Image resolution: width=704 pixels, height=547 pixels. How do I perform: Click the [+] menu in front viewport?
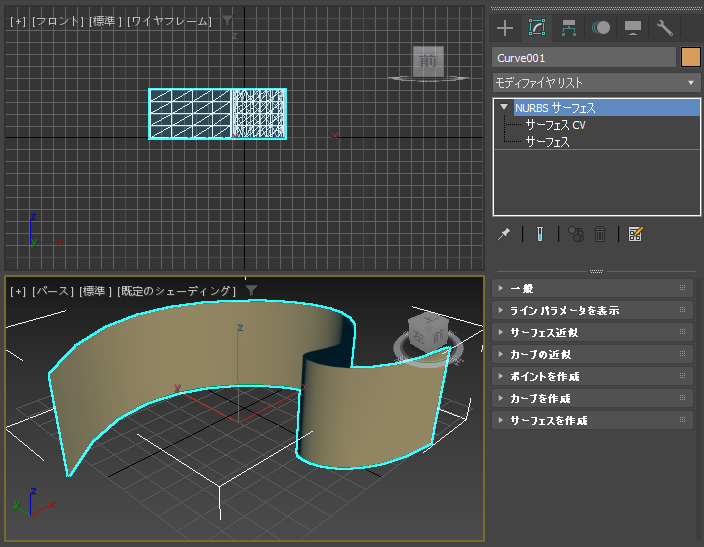pos(18,21)
